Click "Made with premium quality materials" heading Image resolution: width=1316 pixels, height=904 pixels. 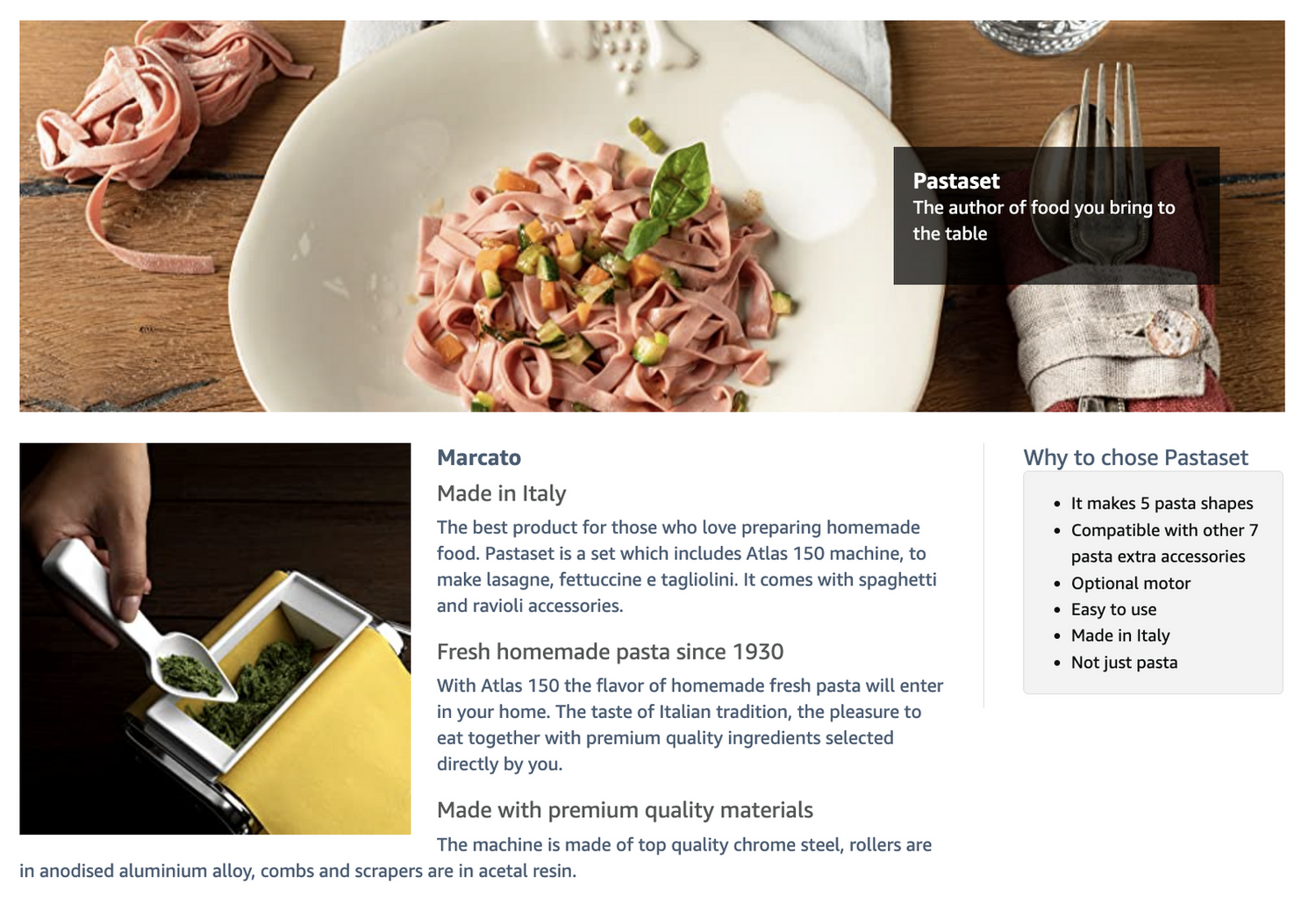click(625, 810)
